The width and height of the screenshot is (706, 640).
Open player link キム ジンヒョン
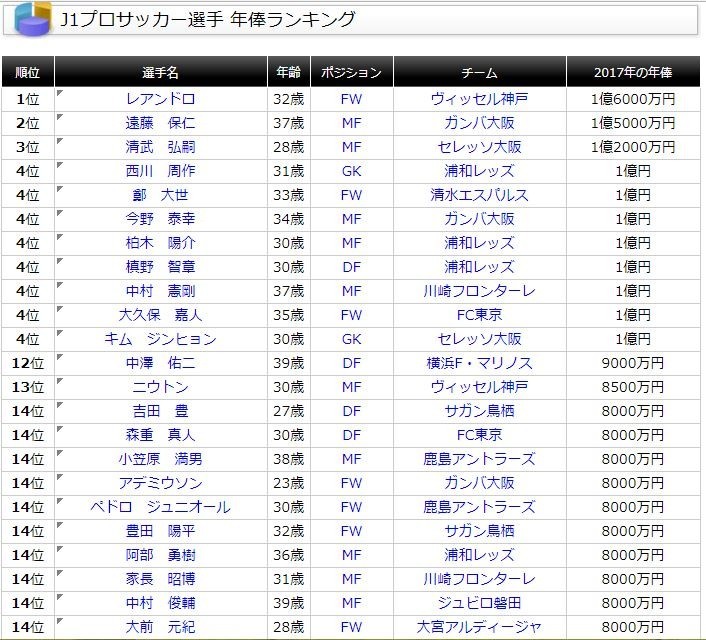click(x=161, y=339)
